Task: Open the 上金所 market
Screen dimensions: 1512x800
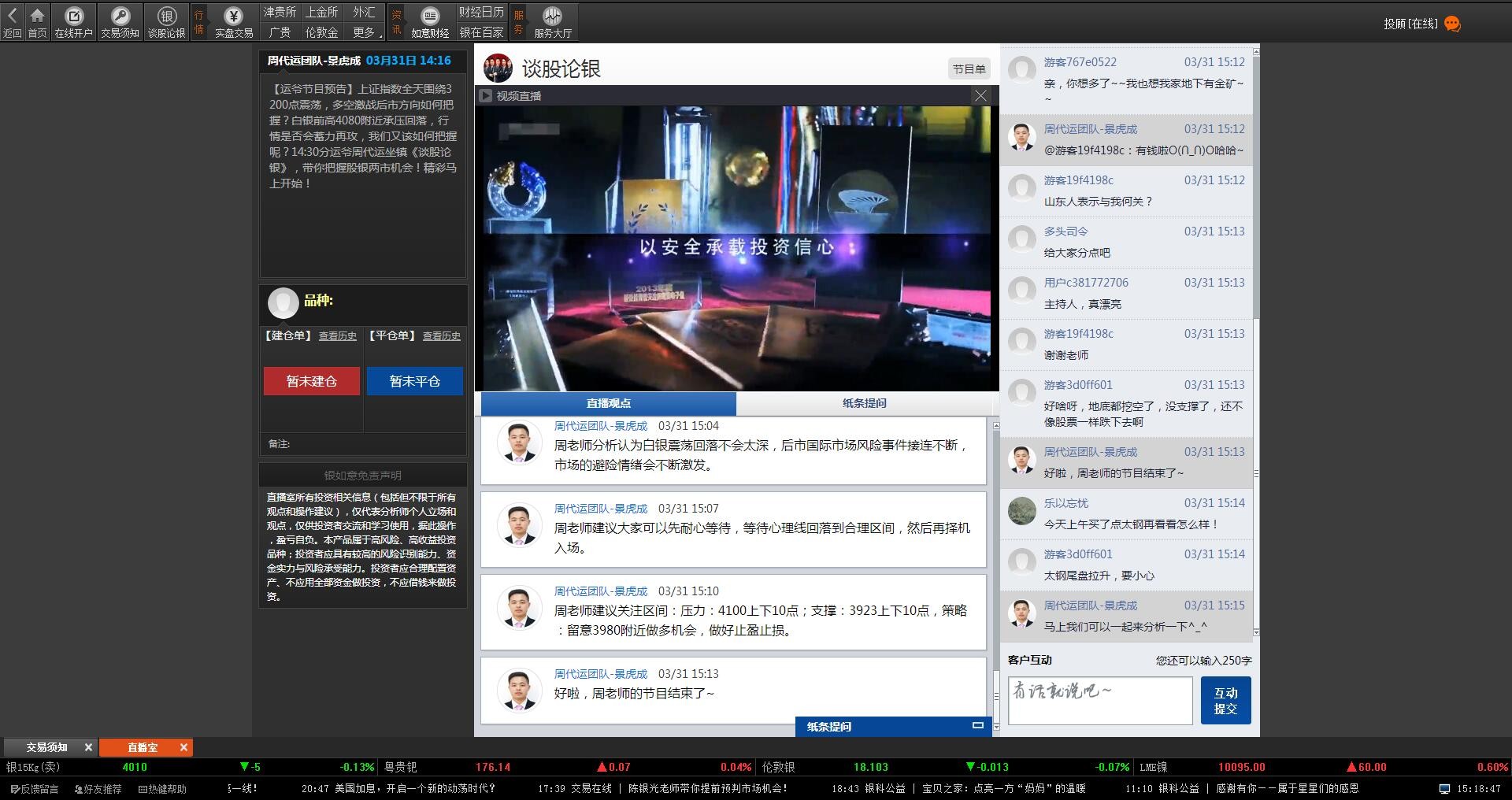Action: [x=321, y=12]
